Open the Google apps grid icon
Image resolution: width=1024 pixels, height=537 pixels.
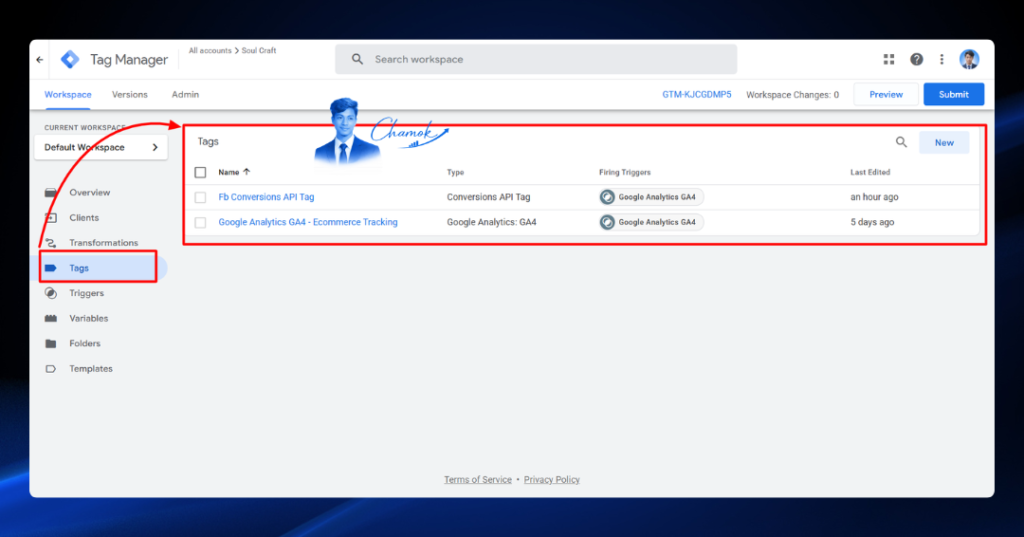889,59
